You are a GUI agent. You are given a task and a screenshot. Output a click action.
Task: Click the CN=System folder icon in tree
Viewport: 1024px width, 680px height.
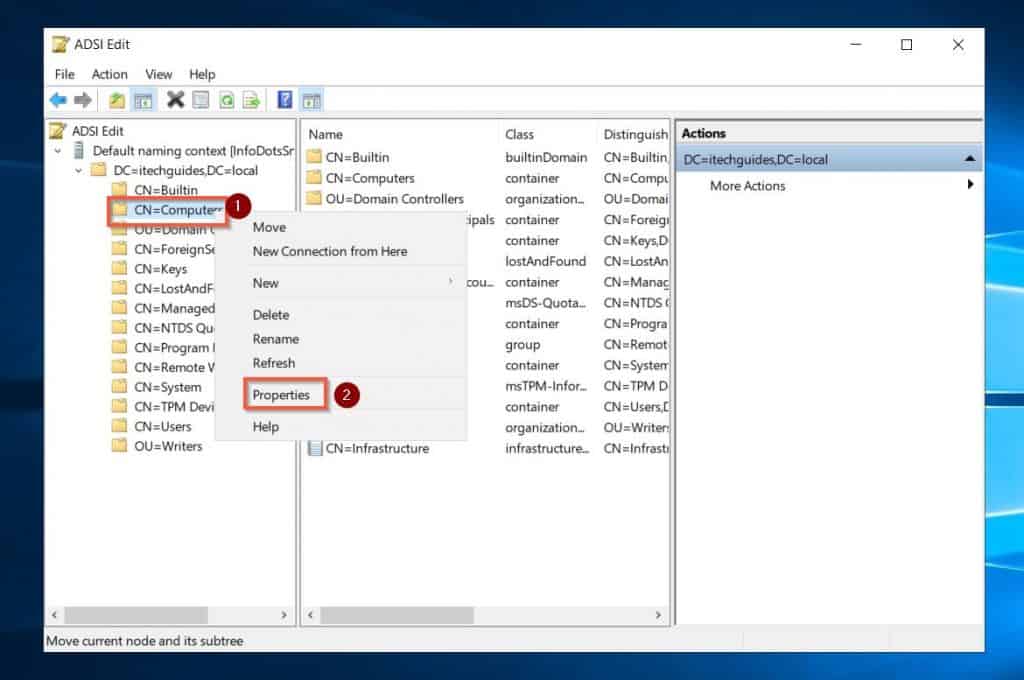(120, 387)
